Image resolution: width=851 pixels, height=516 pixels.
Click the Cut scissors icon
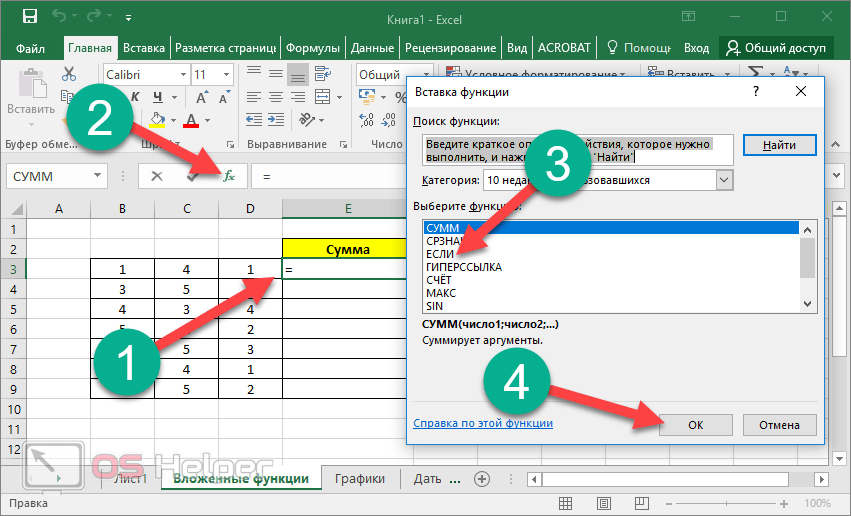[69, 74]
